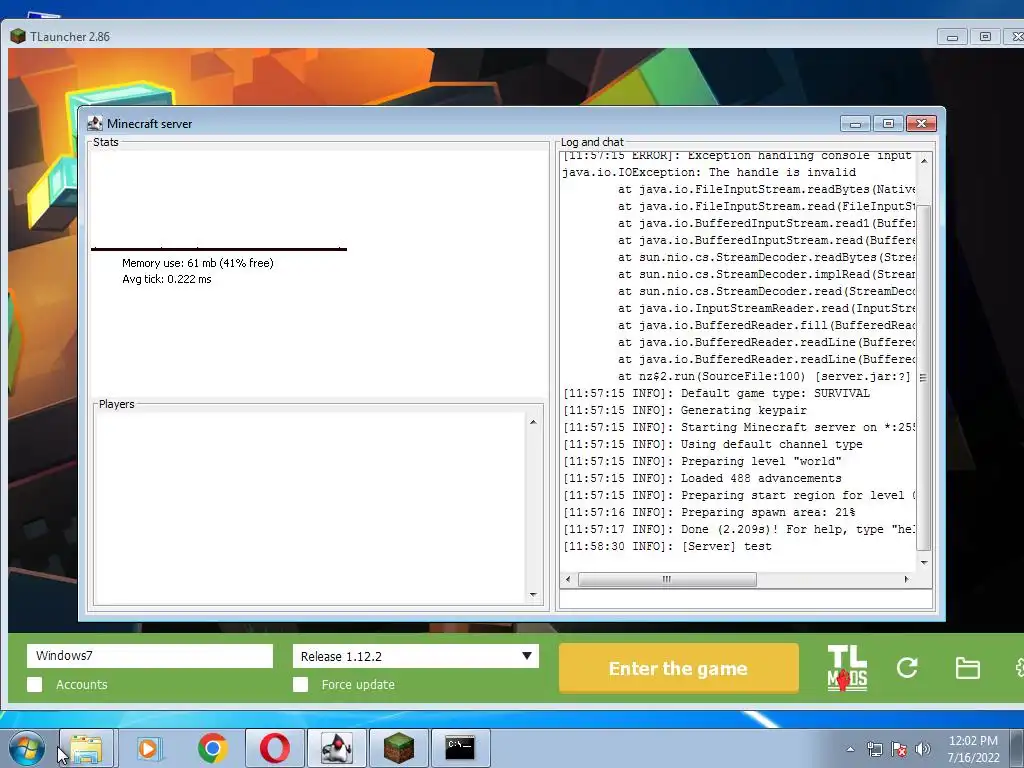The width and height of the screenshot is (1024, 768).
Task: Click "Avg tick: 0.222 ms" text
Action: [167, 279]
